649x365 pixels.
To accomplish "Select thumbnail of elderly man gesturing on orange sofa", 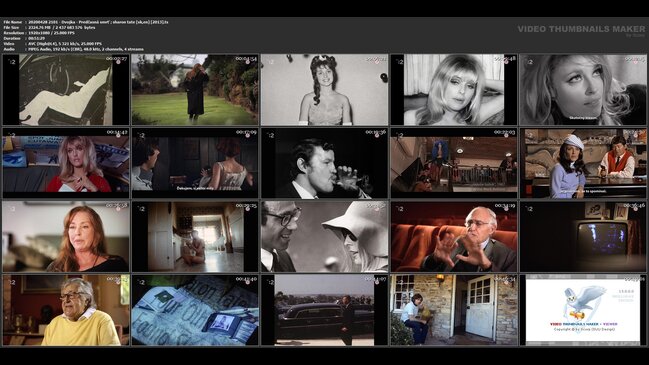I will [454, 237].
